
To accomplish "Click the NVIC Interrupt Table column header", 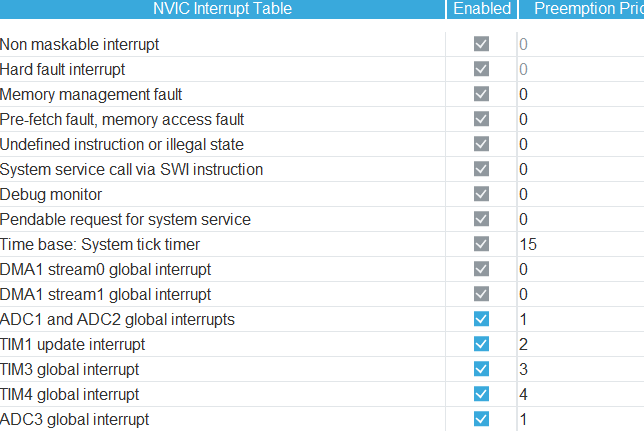I will [x=222, y=9].
